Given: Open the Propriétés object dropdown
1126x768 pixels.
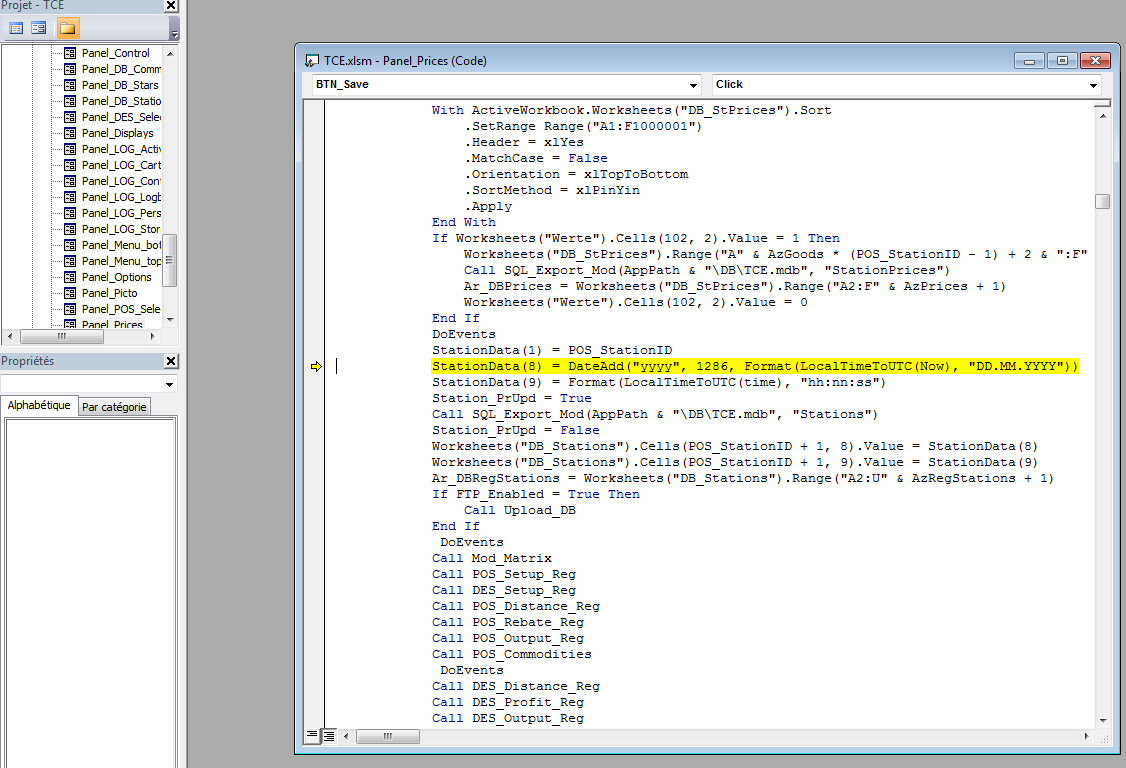Looking at the screenshot, I should click(169, 384).
